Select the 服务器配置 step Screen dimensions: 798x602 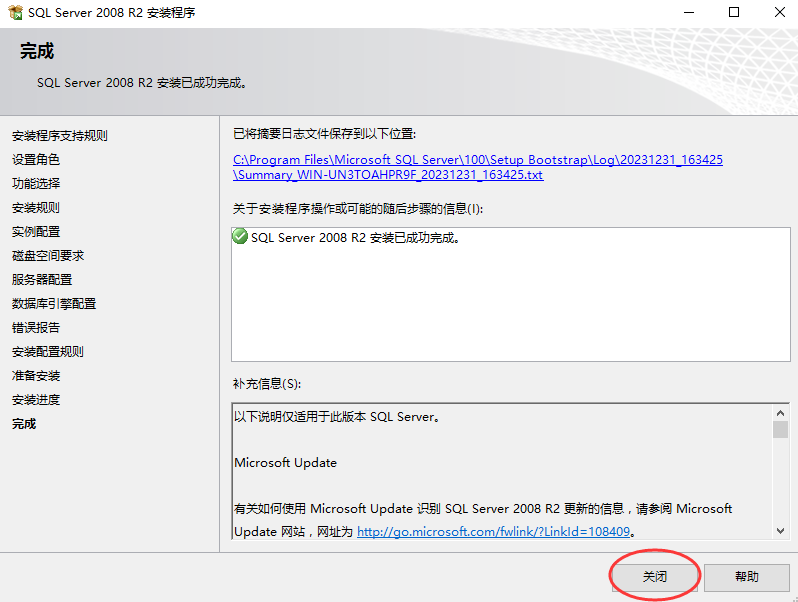point(42,279)
